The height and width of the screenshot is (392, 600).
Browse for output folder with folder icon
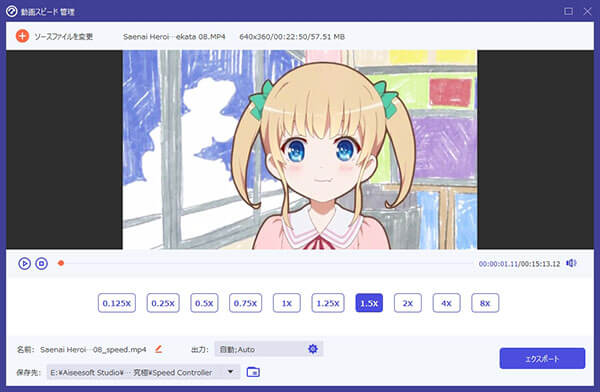[x=253, y=372]
